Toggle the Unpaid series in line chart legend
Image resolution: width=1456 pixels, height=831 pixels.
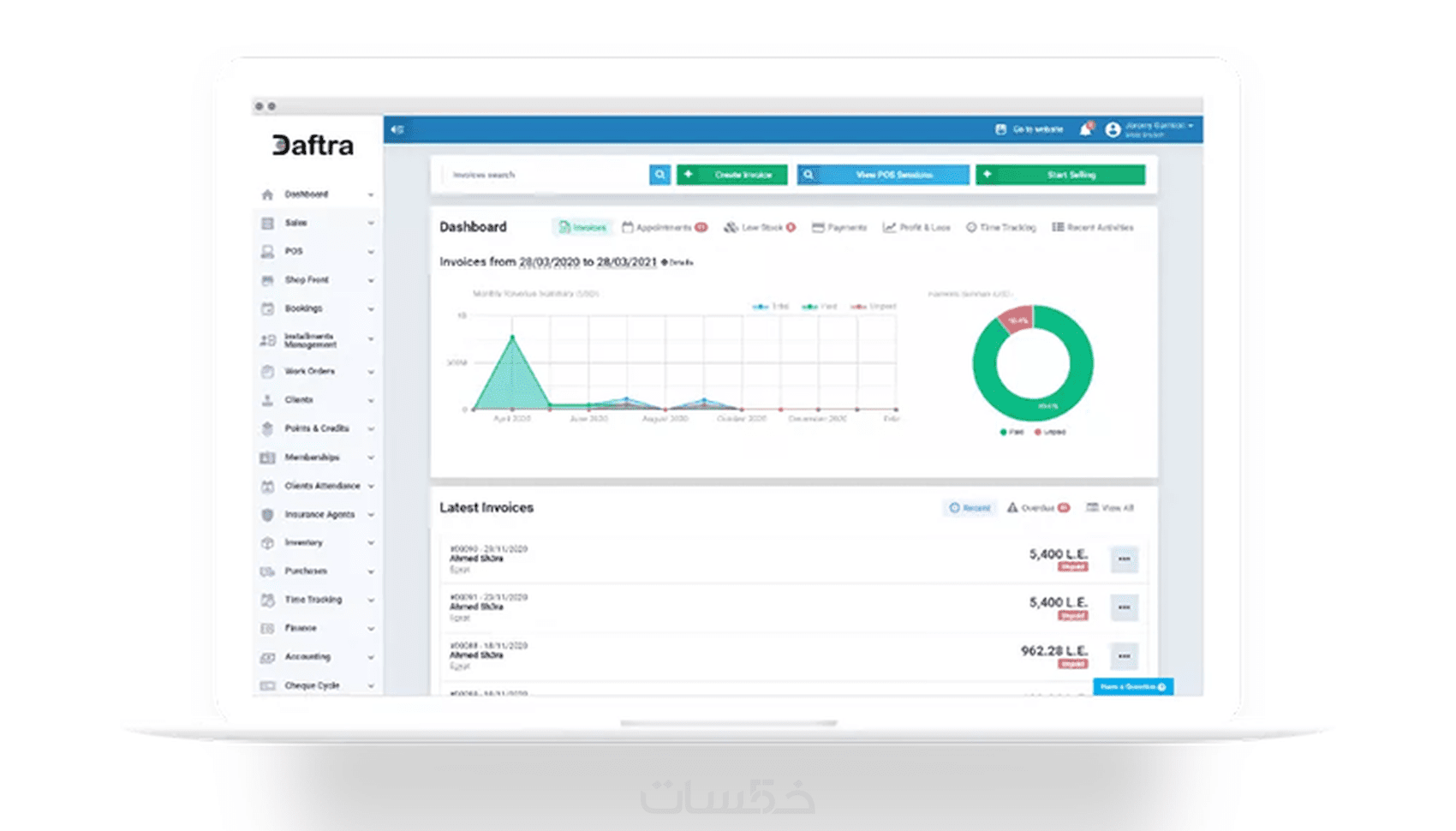(x=874, y=306)
